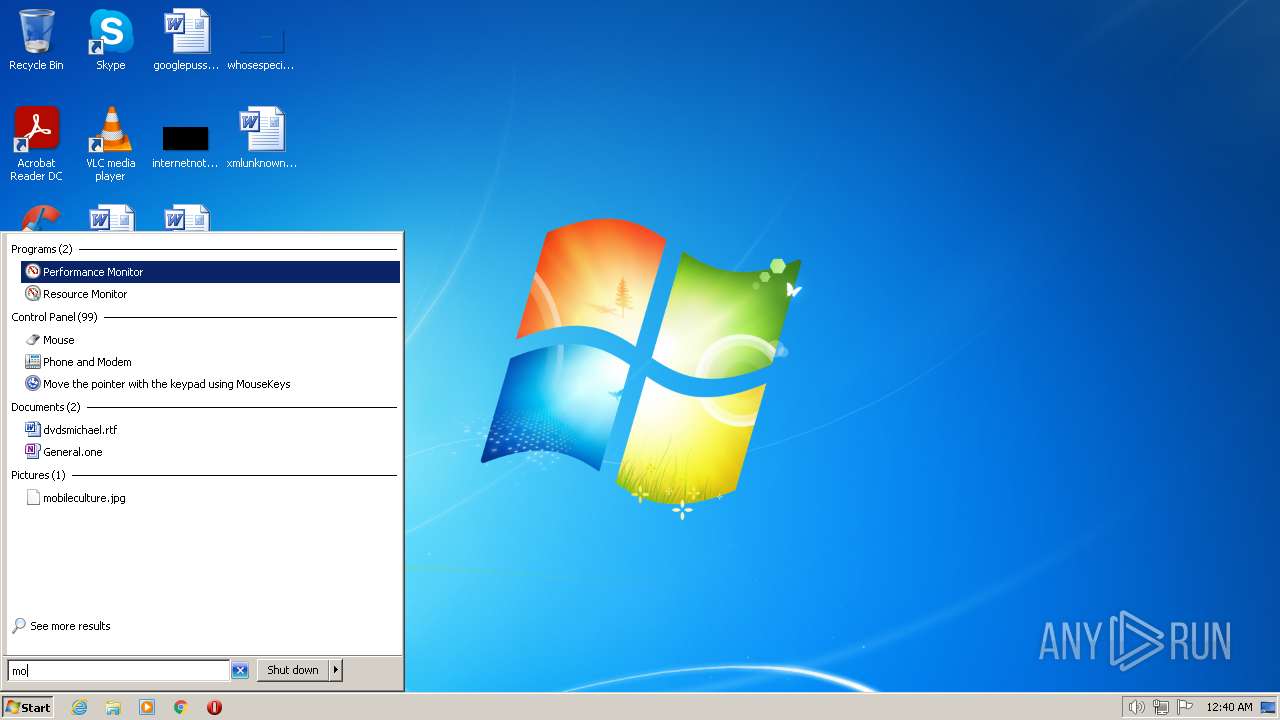Open Mouse control panel item
1280x720 pixels.
(x=210, y=340)
